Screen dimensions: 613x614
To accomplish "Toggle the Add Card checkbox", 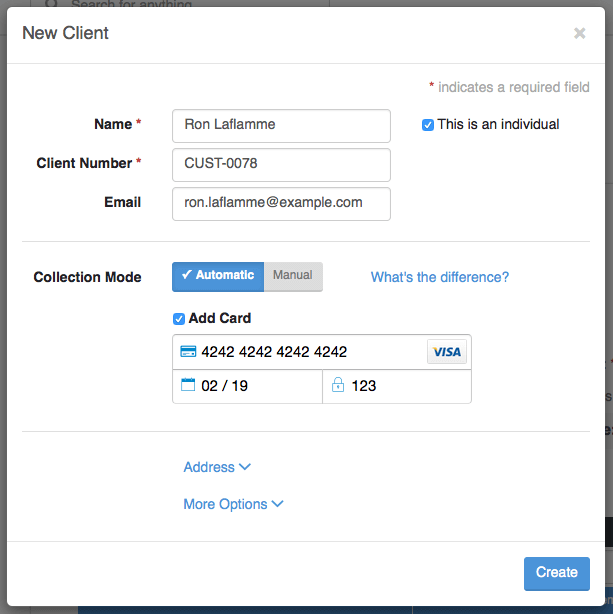I will [179, 319].
